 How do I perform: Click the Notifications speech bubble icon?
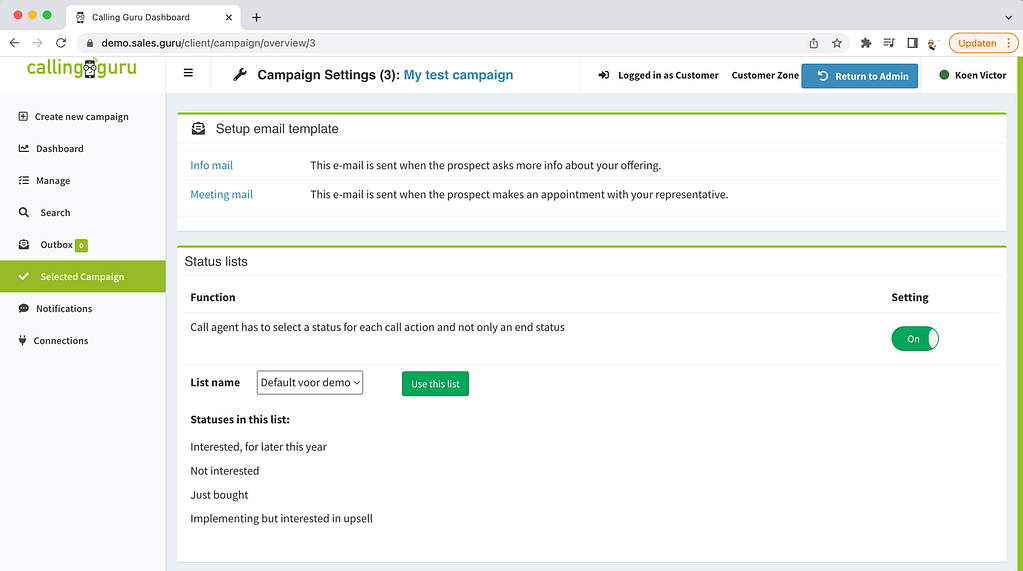tap(23, 308)
